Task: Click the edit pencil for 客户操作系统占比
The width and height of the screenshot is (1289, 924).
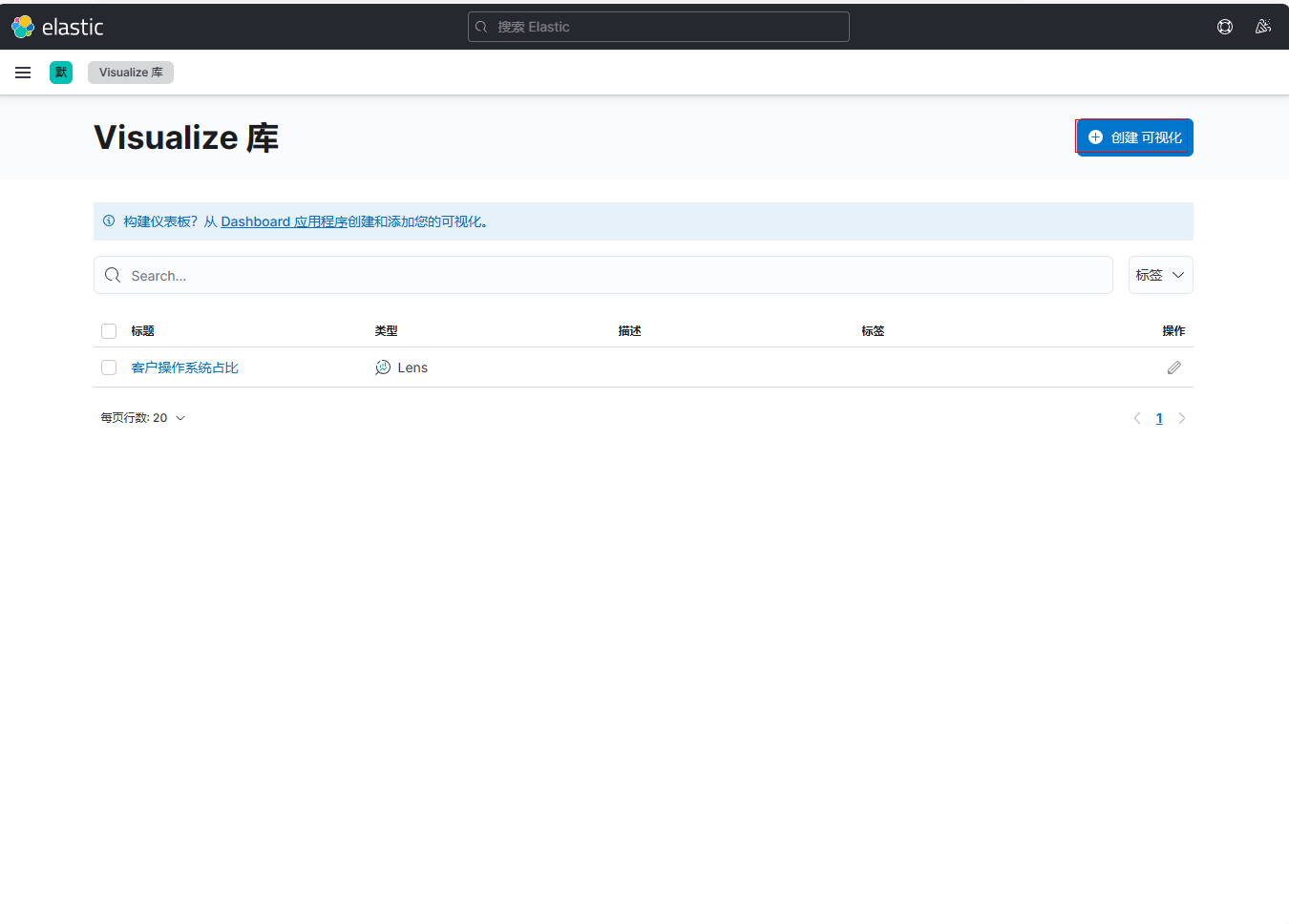Action: pos(1173,367)
